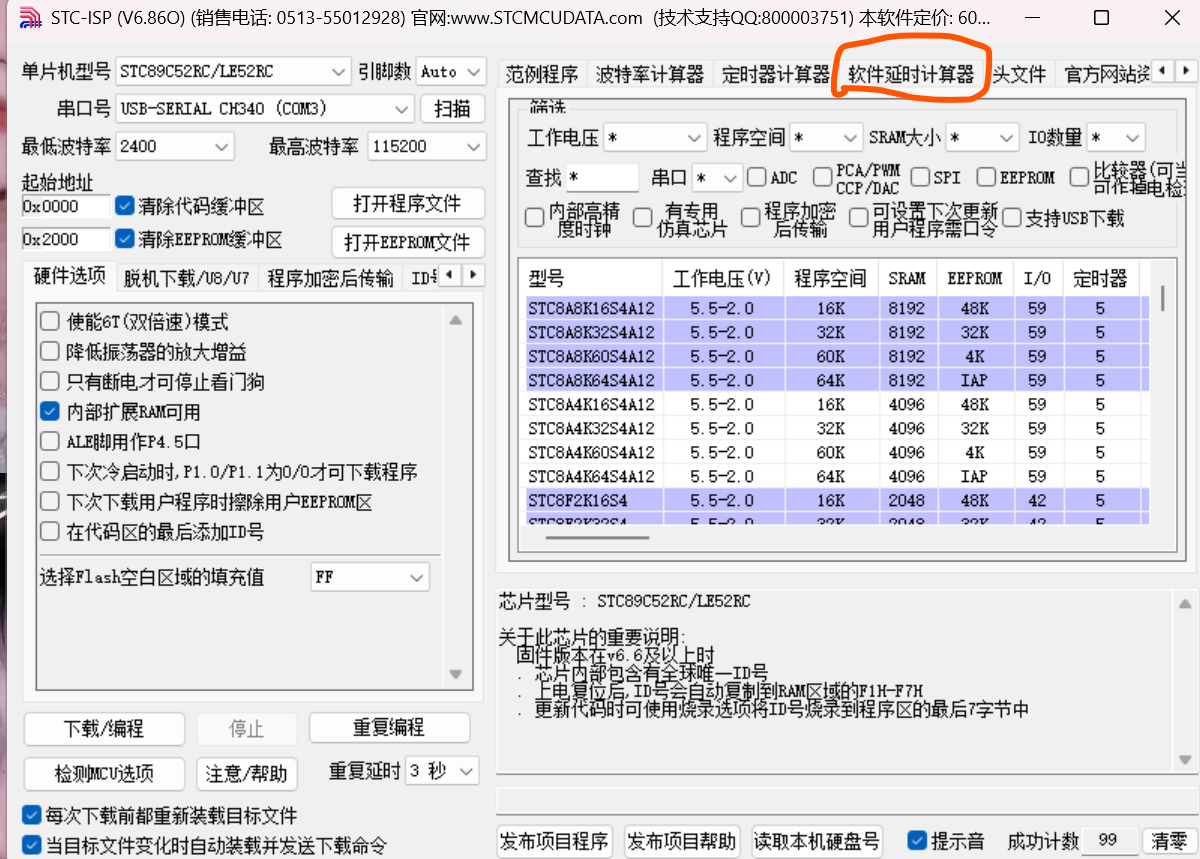Click 发布项目程序 button
This screenshot has height=859, width=1200.
tap(554, 841)
